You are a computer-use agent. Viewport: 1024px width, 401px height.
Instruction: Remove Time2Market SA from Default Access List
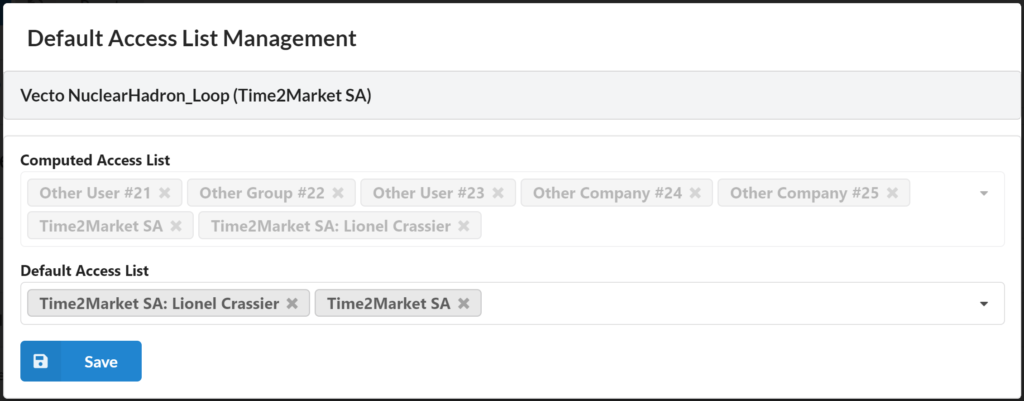coord(464,303)
